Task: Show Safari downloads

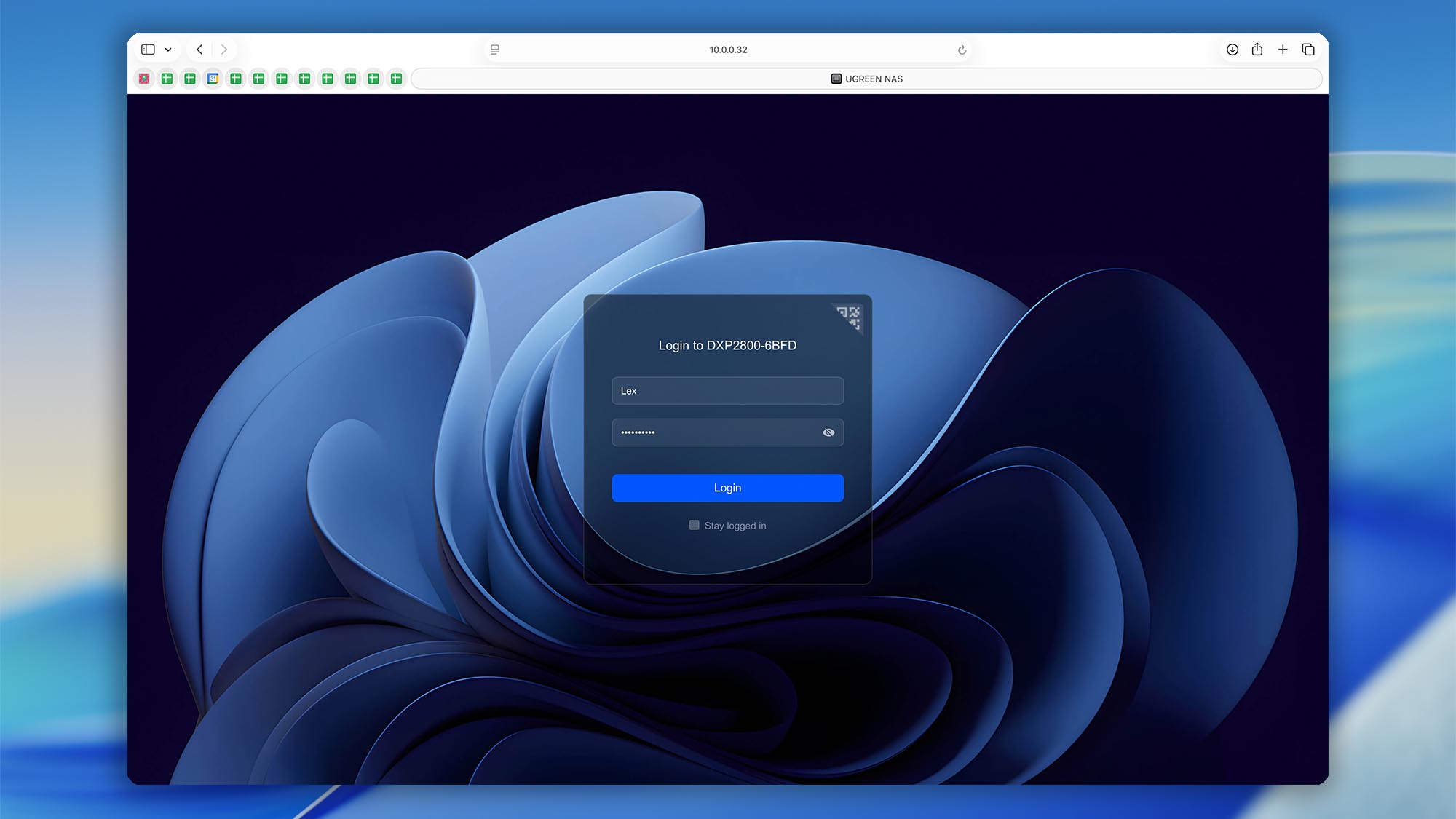Action: coord(1233,50)
